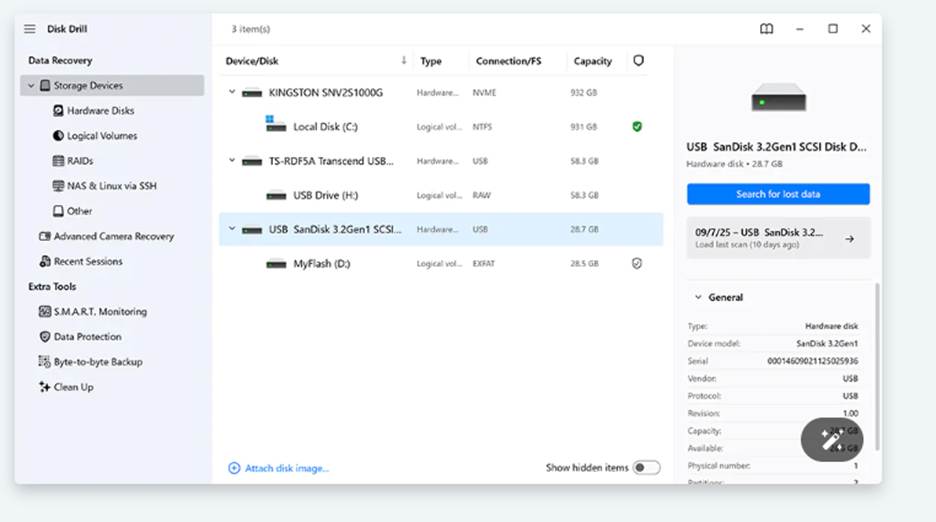The height and width of the screenshot is (522, 936).
Task: Open the Other devices category
Action: click(79, 211)
